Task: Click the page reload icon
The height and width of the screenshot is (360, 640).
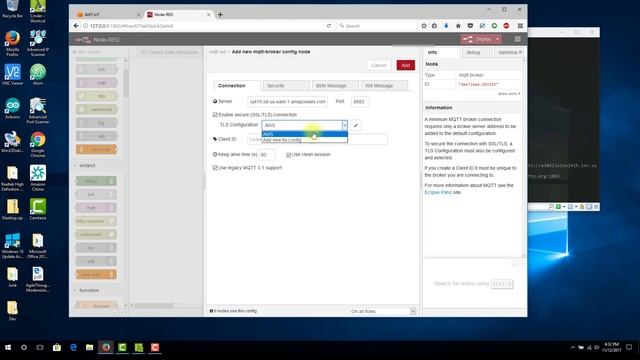Action: (329, 26)
